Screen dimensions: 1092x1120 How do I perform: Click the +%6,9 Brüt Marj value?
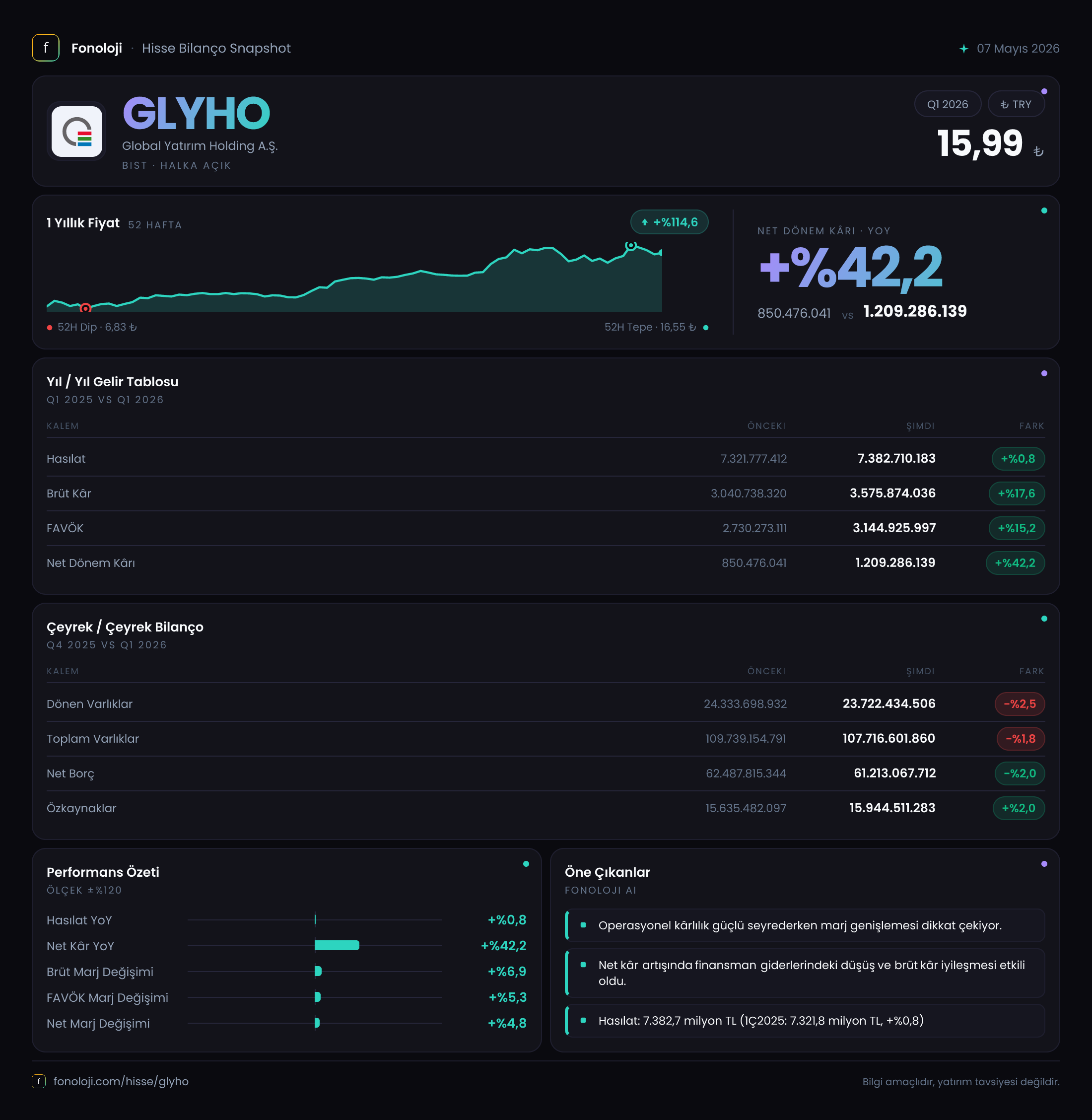click(507, 972)
